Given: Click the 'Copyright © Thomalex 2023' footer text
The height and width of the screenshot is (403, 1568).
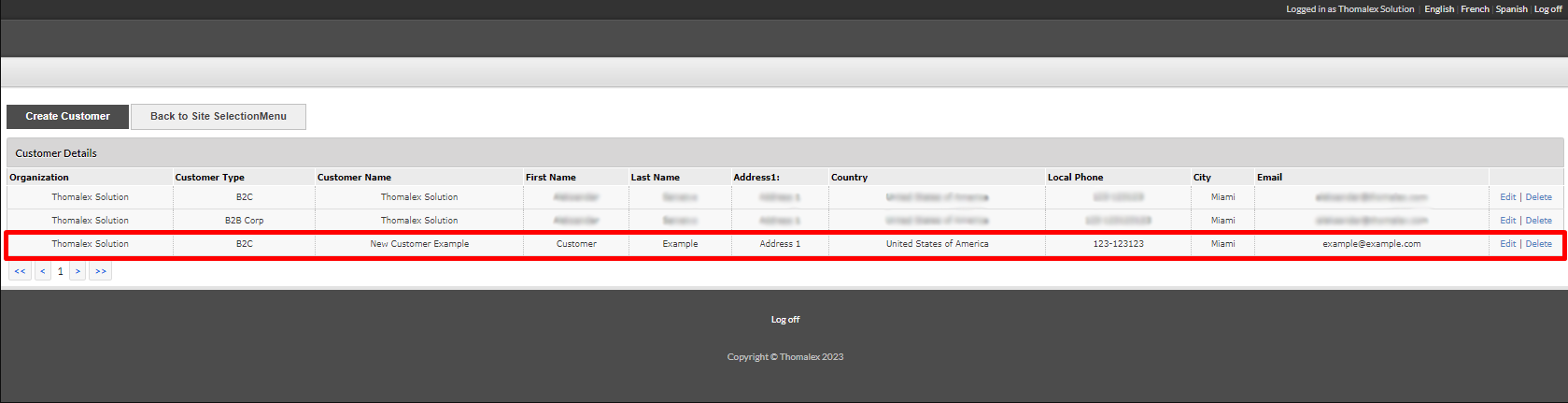Looking at the screenshot, I should coord(784,357).
